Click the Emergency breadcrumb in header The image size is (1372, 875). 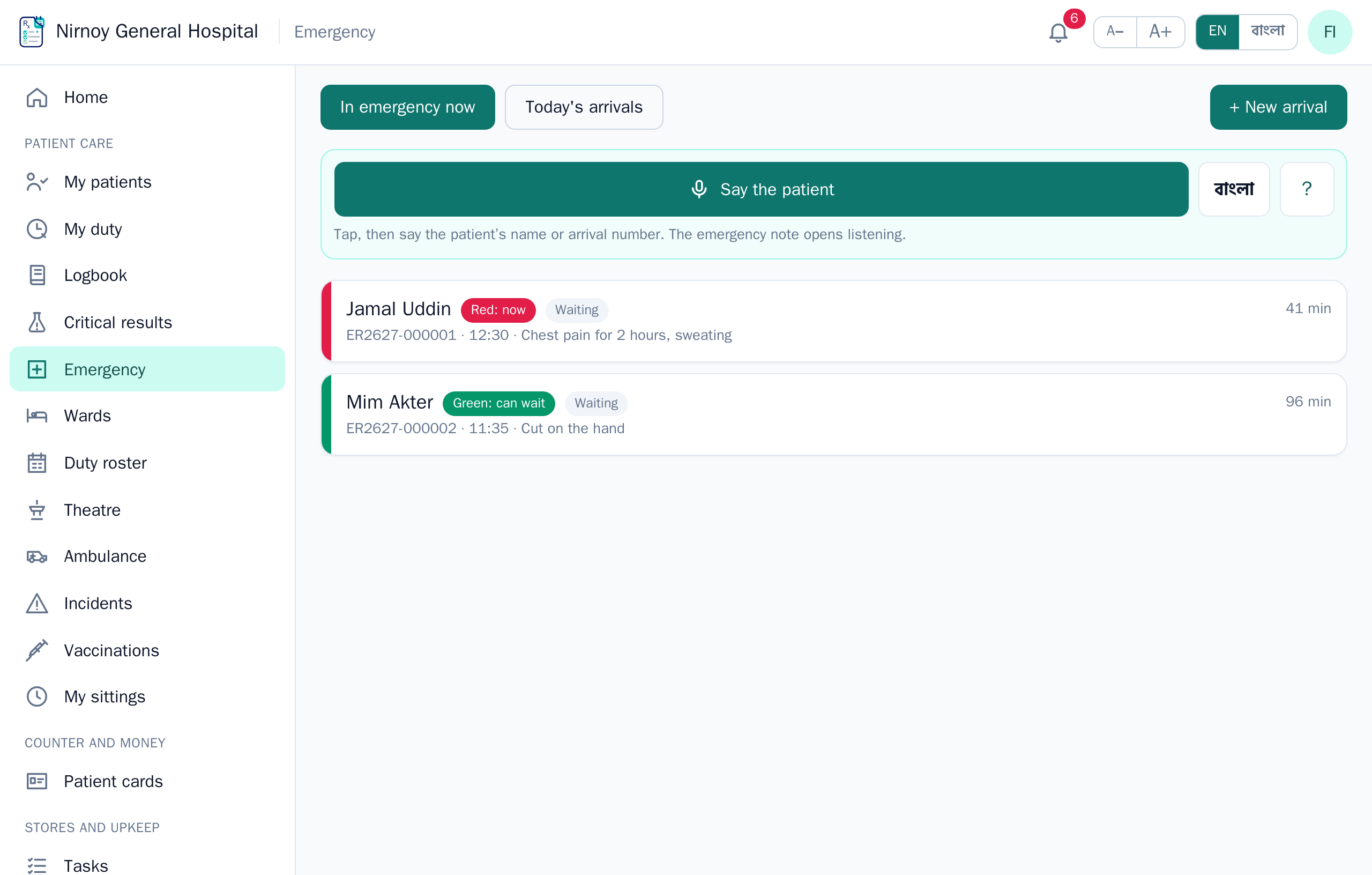(x=334, y=32)
